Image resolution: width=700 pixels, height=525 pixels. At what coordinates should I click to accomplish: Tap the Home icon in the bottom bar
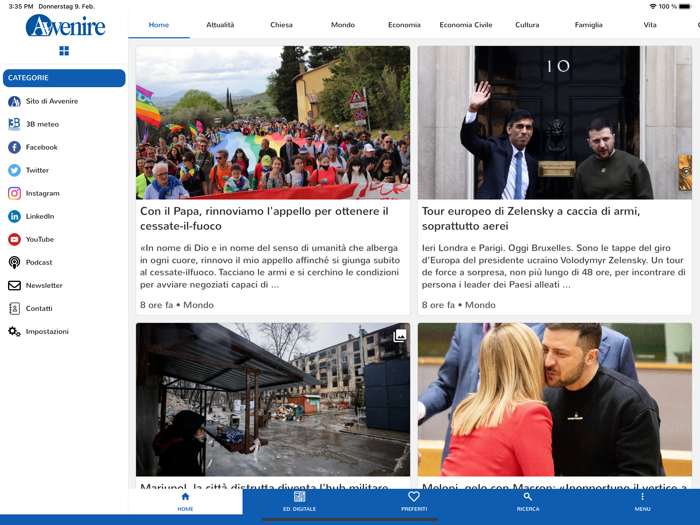185,496
